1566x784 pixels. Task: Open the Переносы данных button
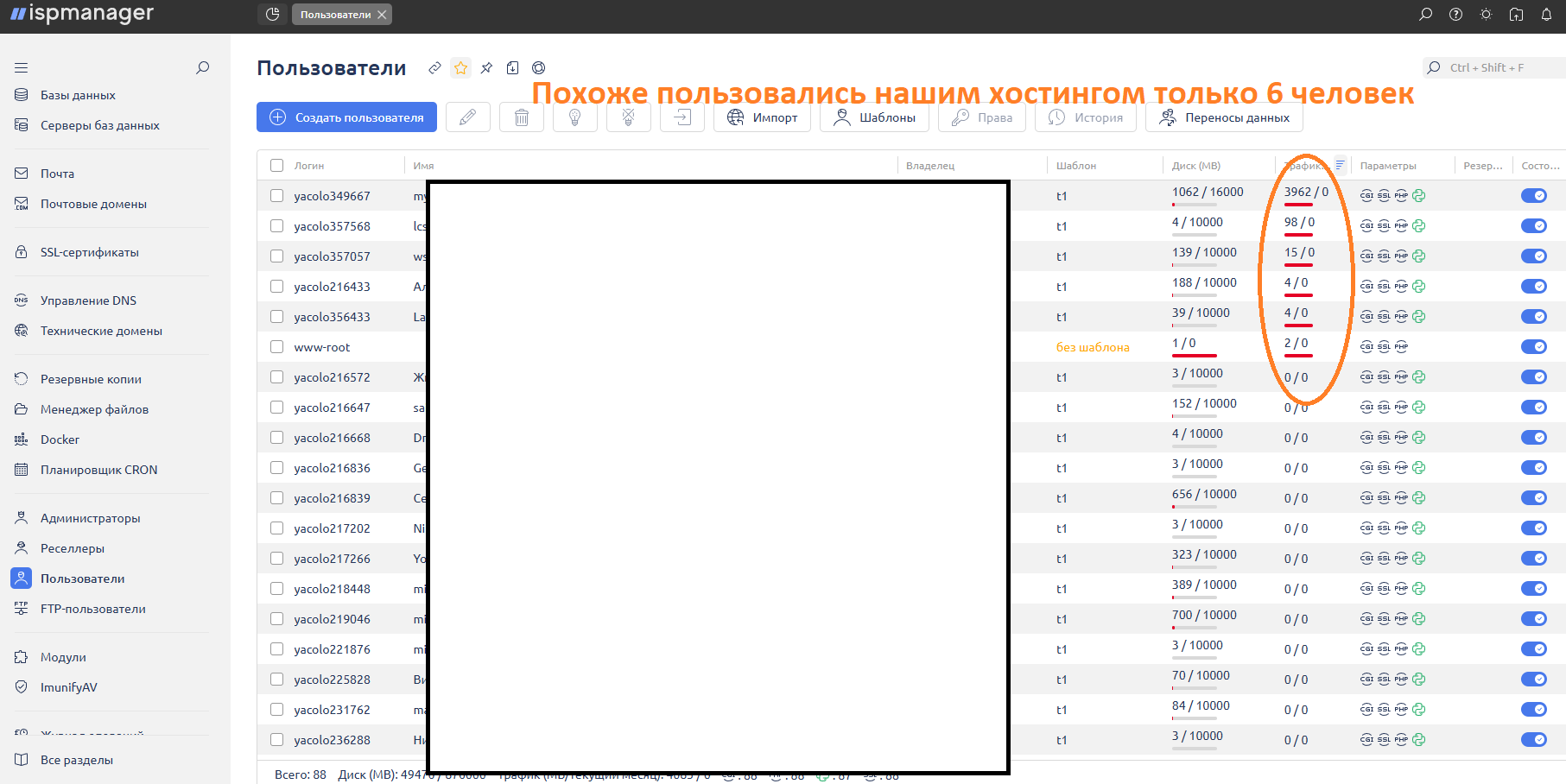tap(1224, 117)
